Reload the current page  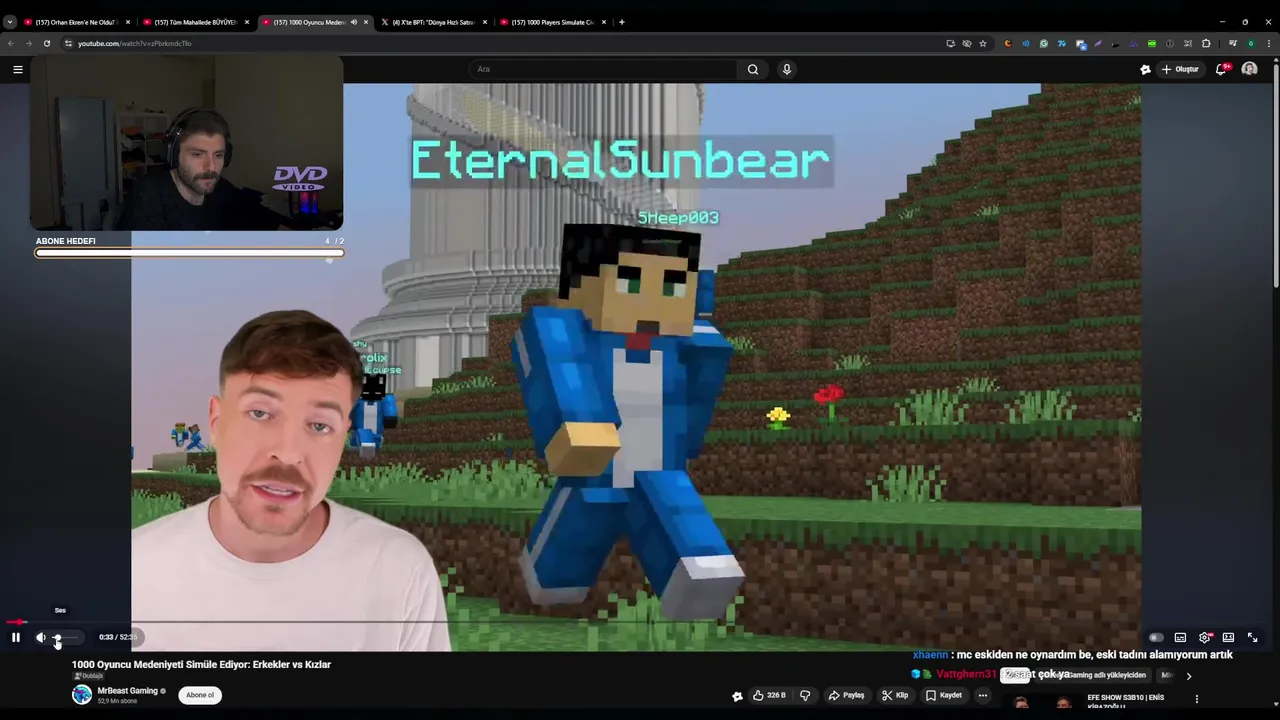[46, 43]
